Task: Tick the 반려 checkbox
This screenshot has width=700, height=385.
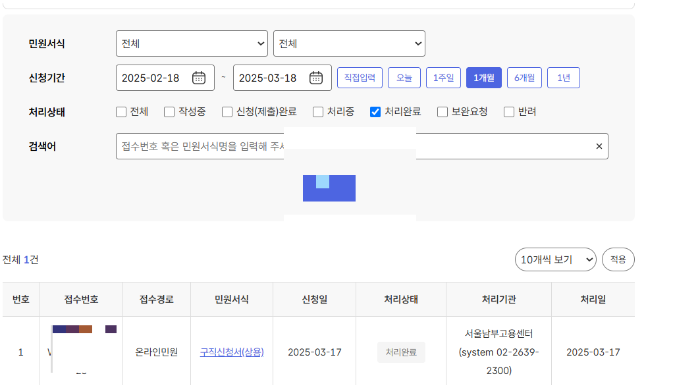Action: 509,112
